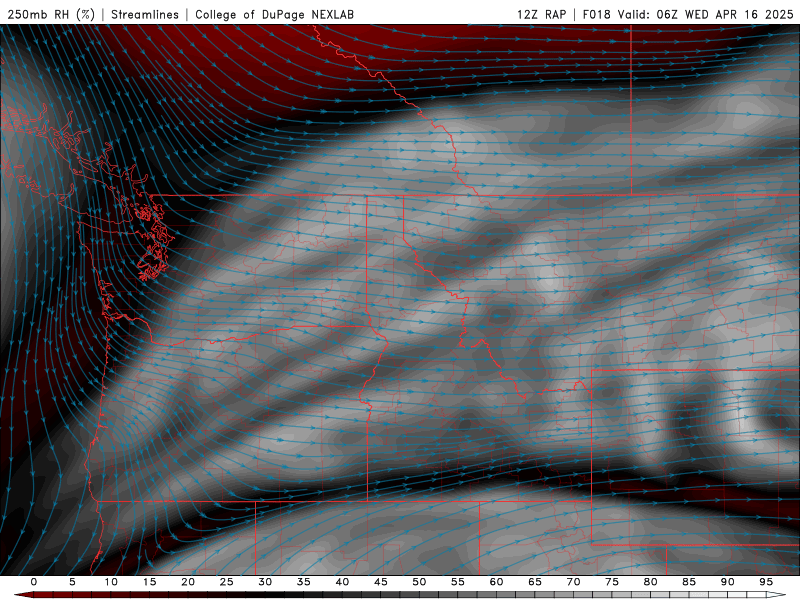Click the "45" color scale label
Image resolution: width=800 pixels, height=600 pixels.
point(381,582)
